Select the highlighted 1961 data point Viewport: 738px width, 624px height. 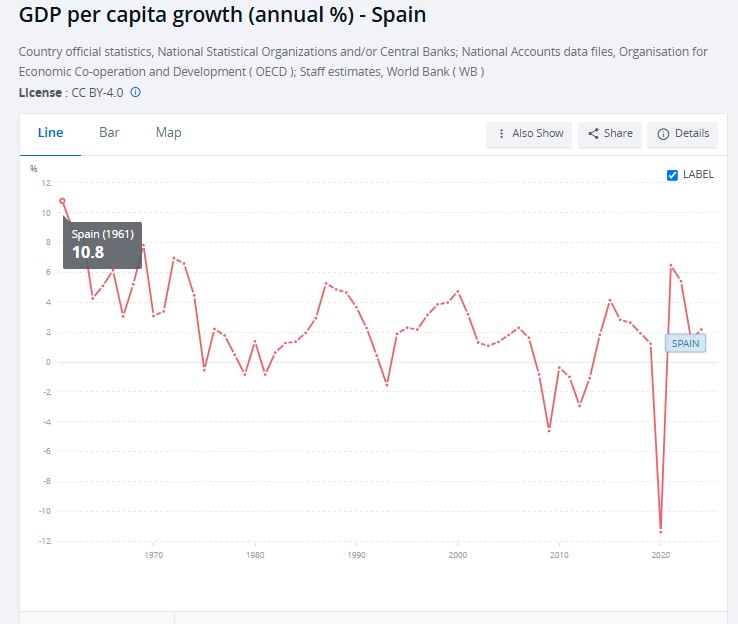(62, 201)
